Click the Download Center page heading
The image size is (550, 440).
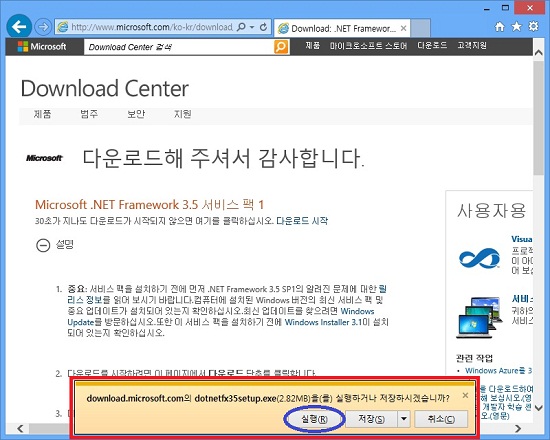[105, 88]
